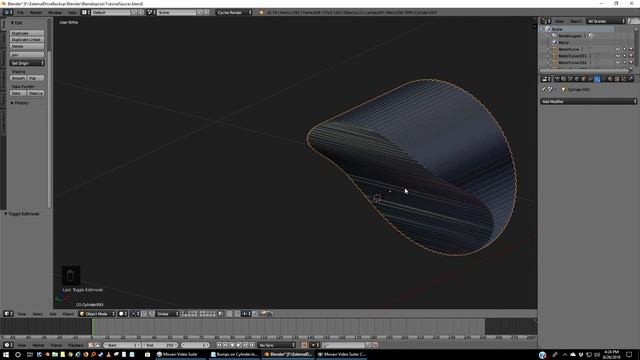Image resolution: width=640 pixels, height=360 pixels.
Task: Hide BezierCurve.001 with its eye icon
Action: click(618, 56)
